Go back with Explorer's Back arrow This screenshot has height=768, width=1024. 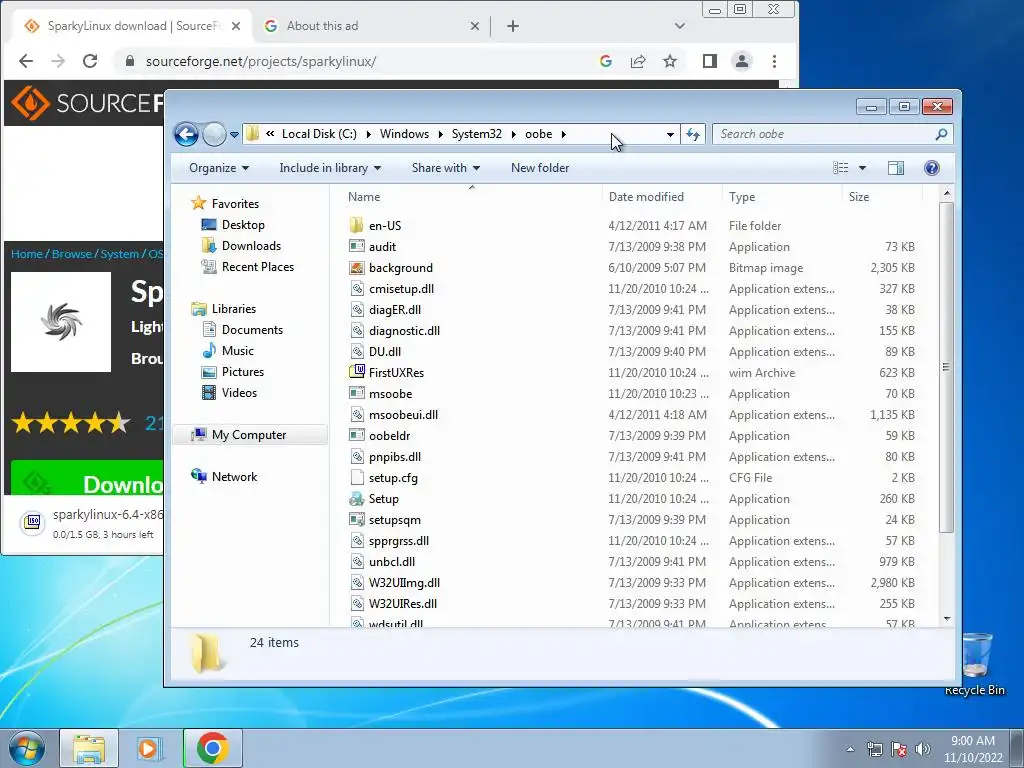point(186,135)
